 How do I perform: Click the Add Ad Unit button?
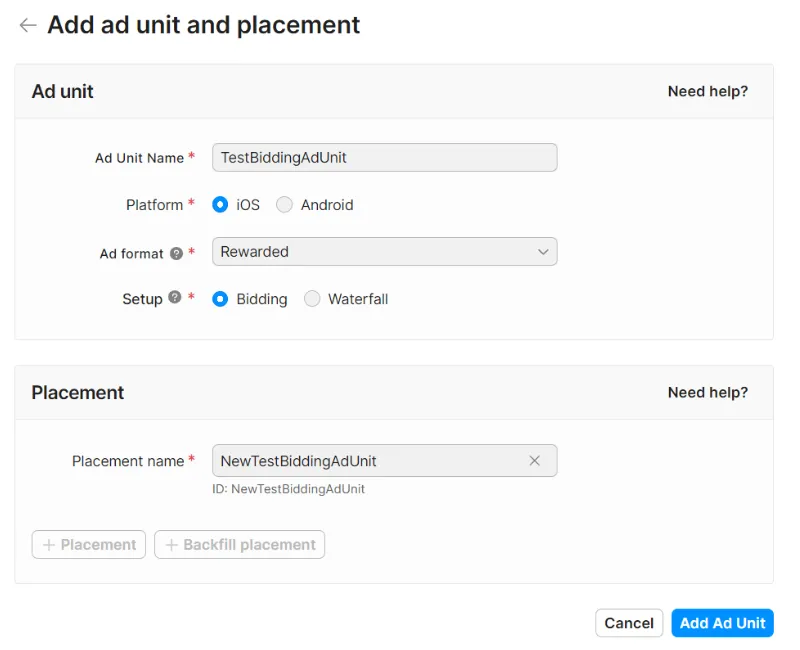[x=722, y=622]
